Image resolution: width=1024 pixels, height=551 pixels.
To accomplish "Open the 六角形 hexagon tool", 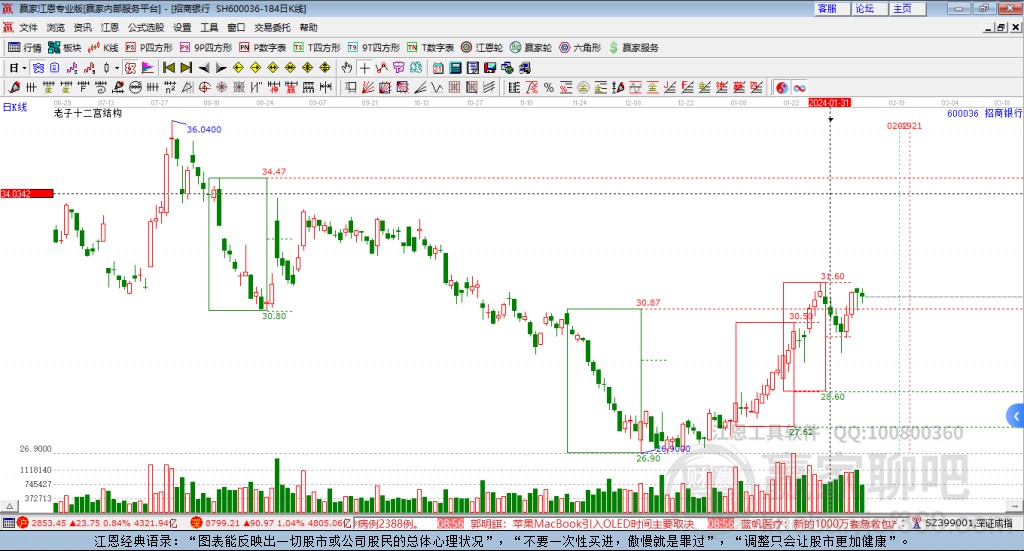I will pos(581,48).
